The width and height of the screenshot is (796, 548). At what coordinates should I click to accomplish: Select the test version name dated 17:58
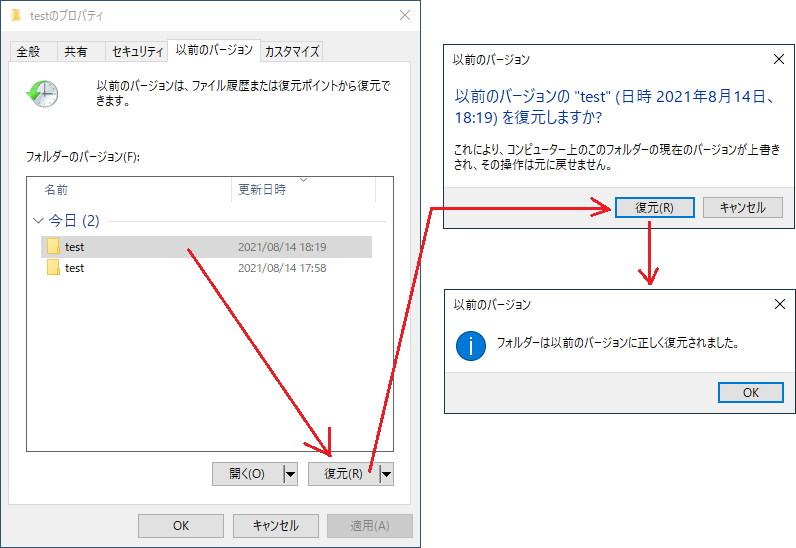point(75,268)
